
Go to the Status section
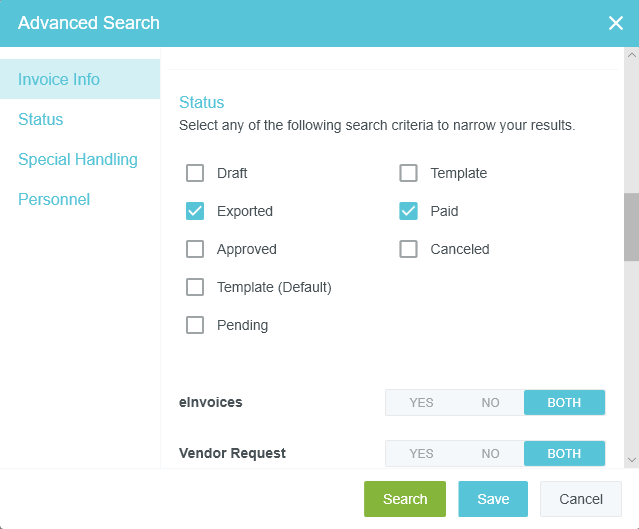(41, 119)
